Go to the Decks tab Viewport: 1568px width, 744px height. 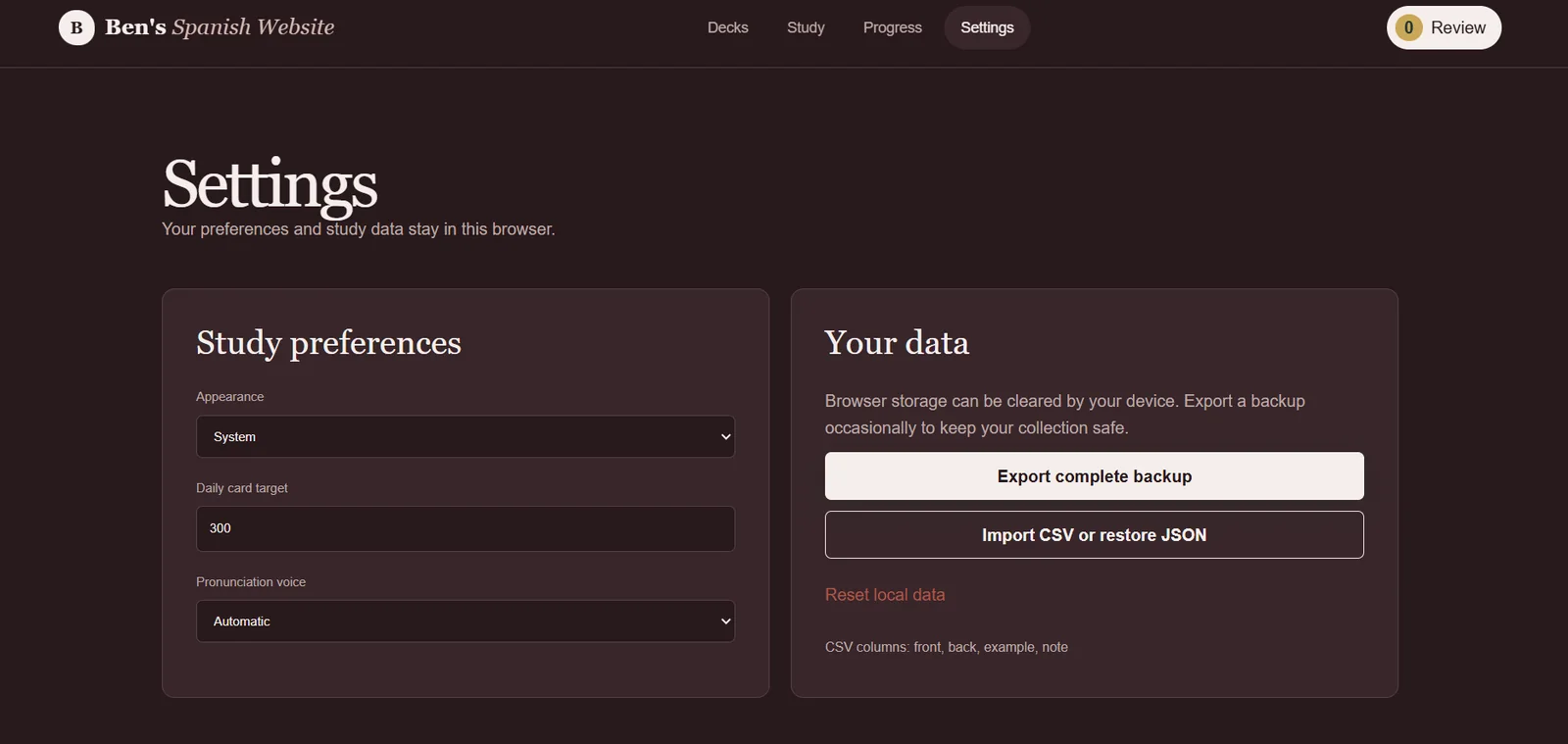pos(727,27)
